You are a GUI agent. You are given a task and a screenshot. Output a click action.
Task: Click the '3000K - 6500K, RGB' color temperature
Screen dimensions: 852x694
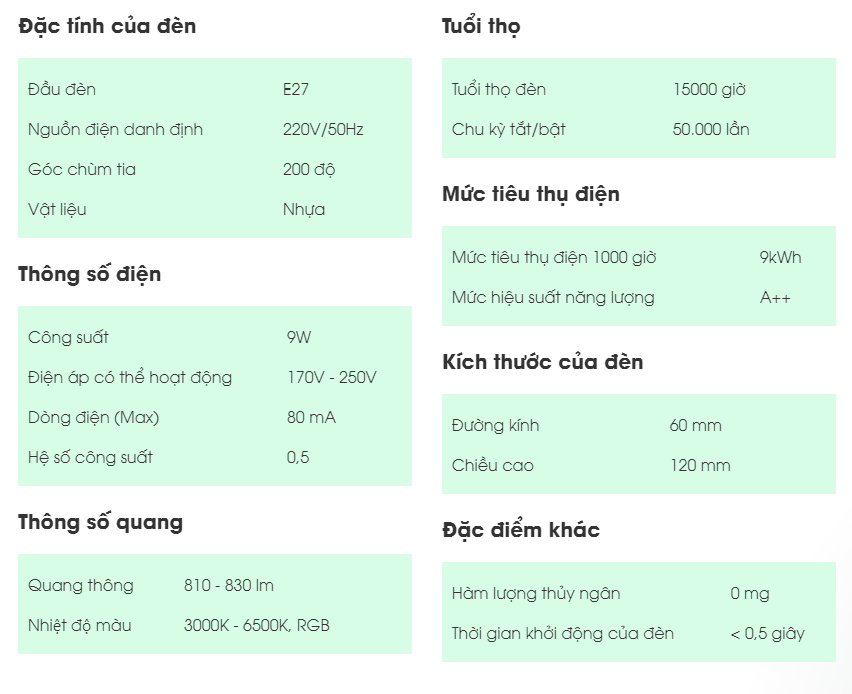257,625
